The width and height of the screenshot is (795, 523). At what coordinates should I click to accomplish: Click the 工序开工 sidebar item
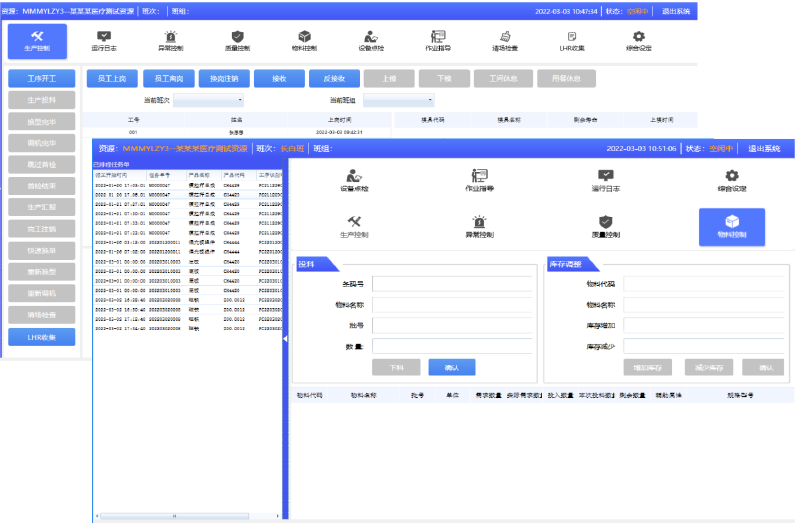tap(41, 78)
